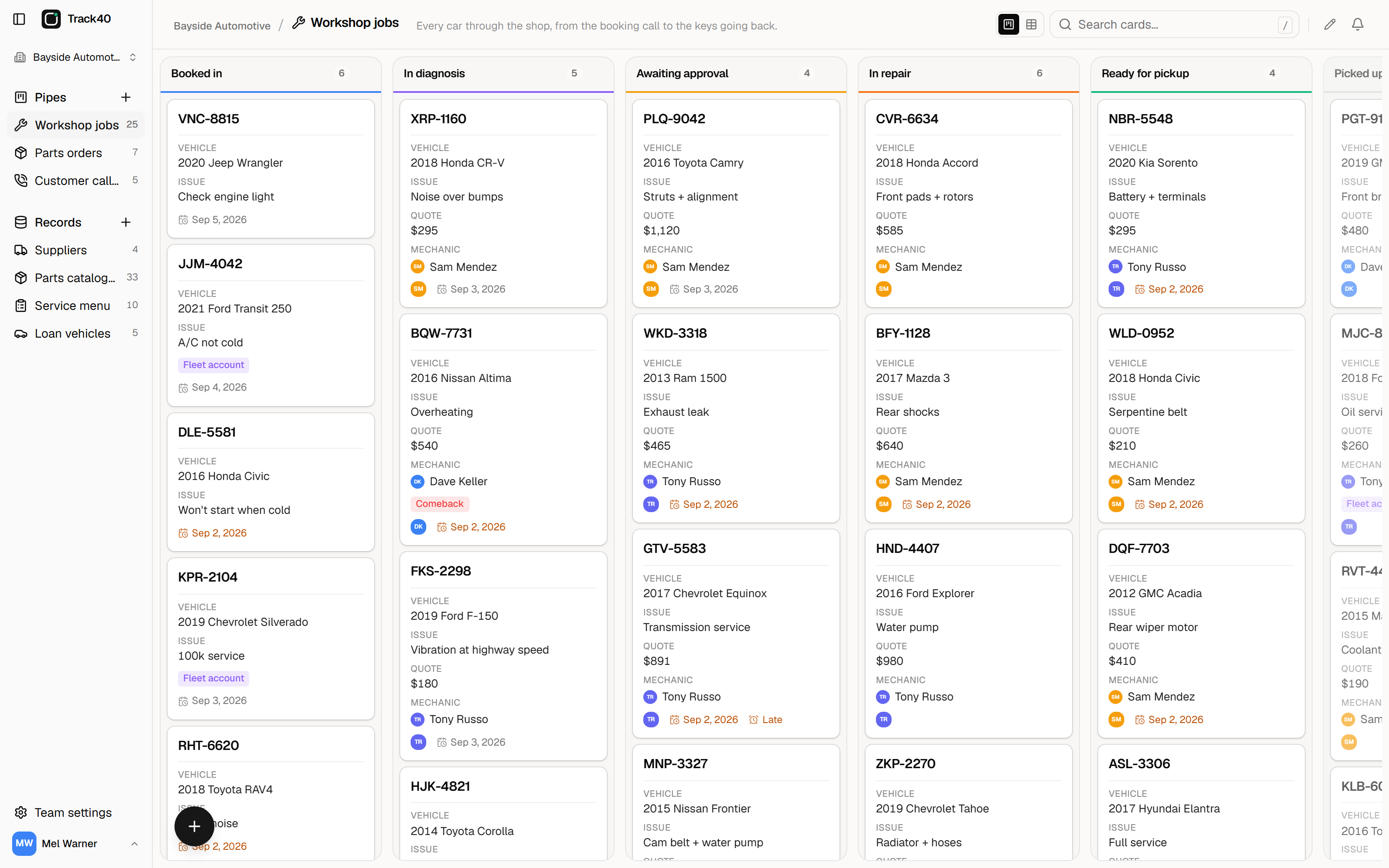Viewport: 1389px width, 868px height.
Task: Click the Booked in column header
Action: click(271, 73)
